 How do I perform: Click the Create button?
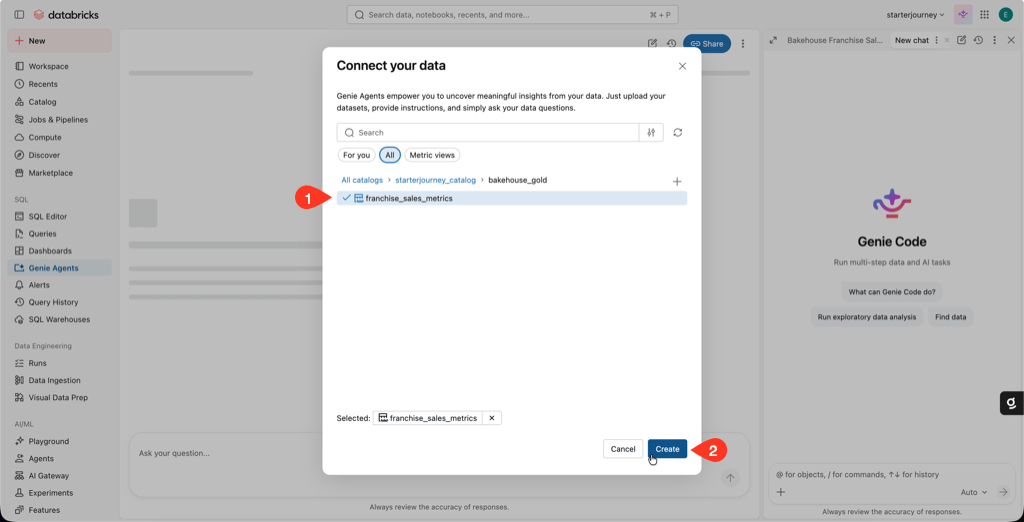click(667, 449)
